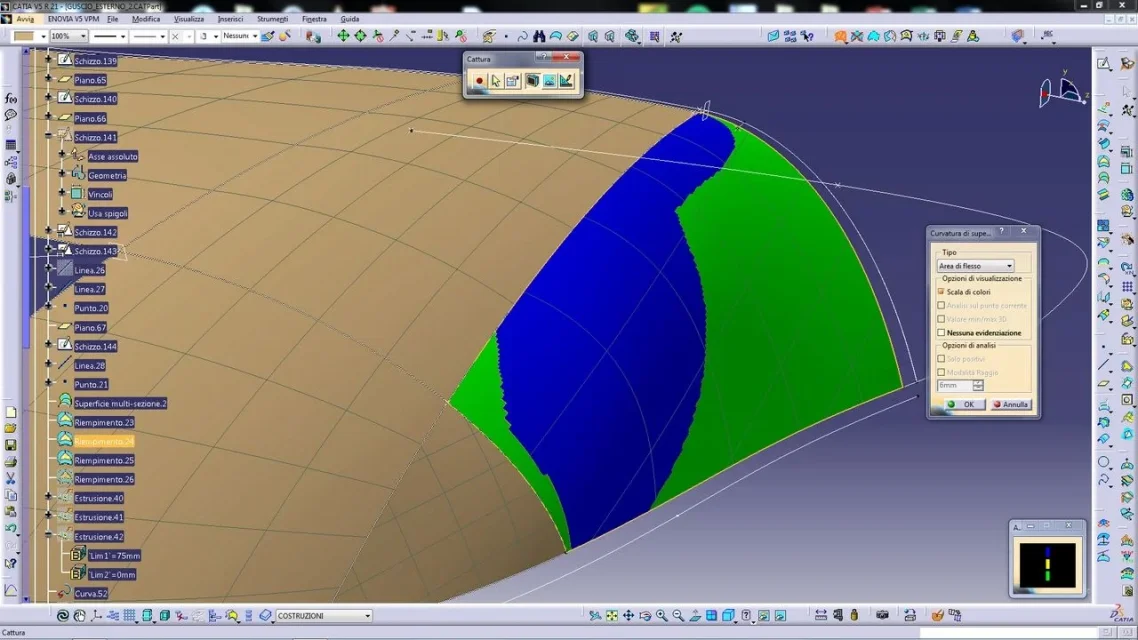Click the Pan view icon
The width and height of the screenshot is (1138, 640).
click(629, 615)
